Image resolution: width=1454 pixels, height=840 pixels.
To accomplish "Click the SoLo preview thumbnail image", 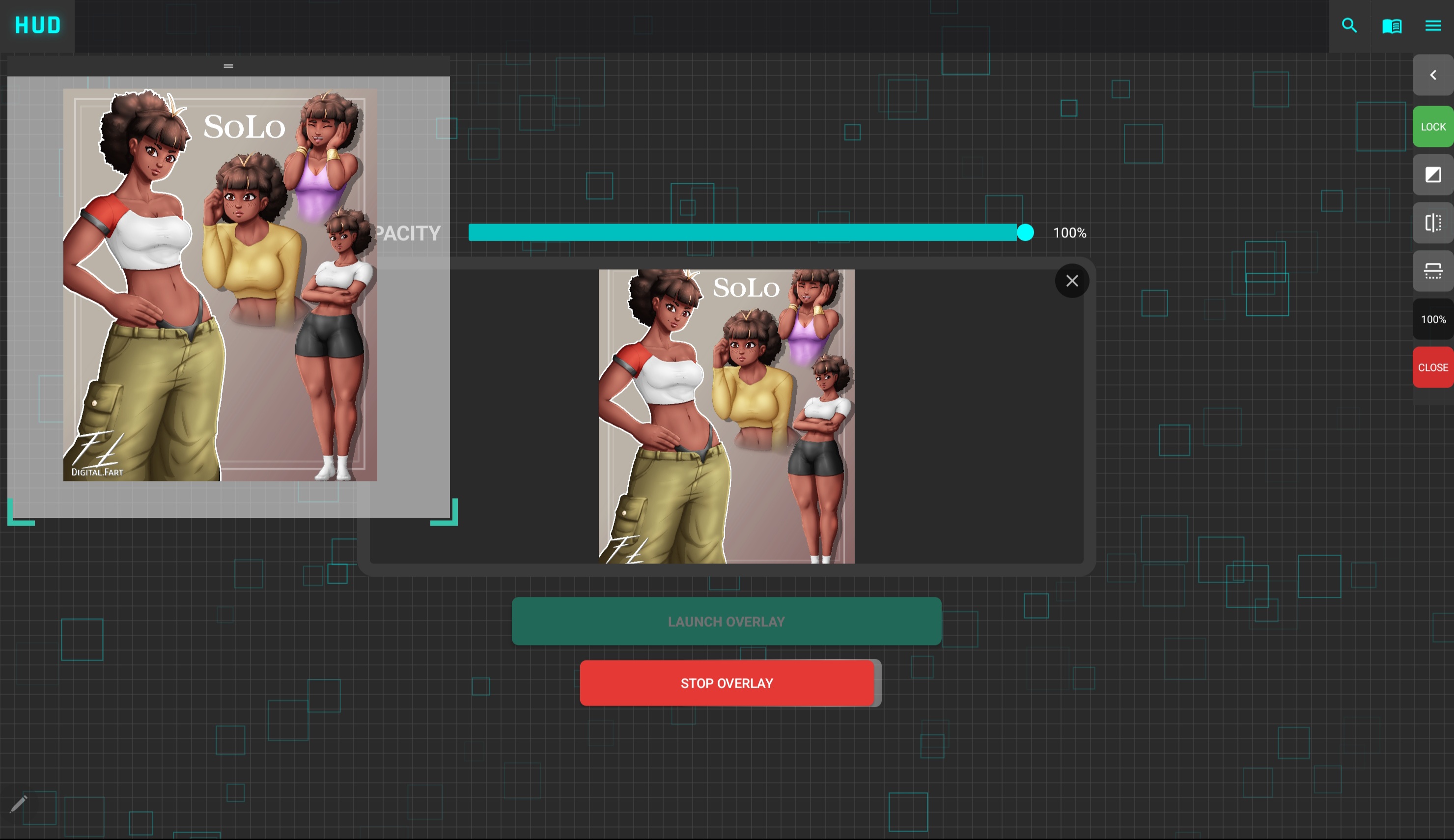I will (726, 416).
